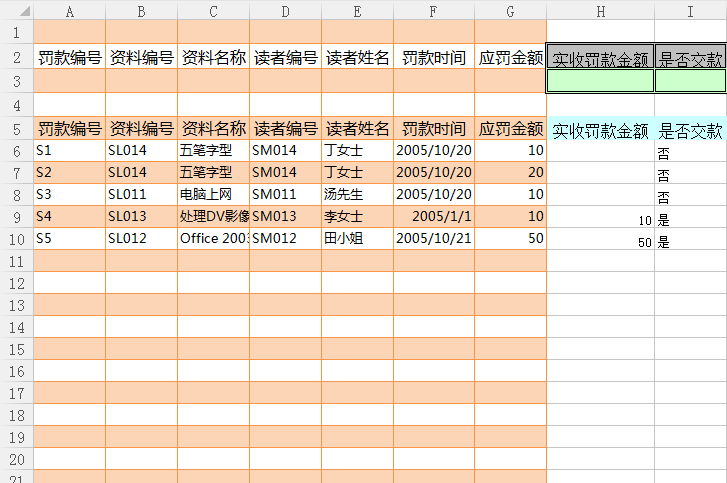Select the row 11 header

tap(16, 260)
